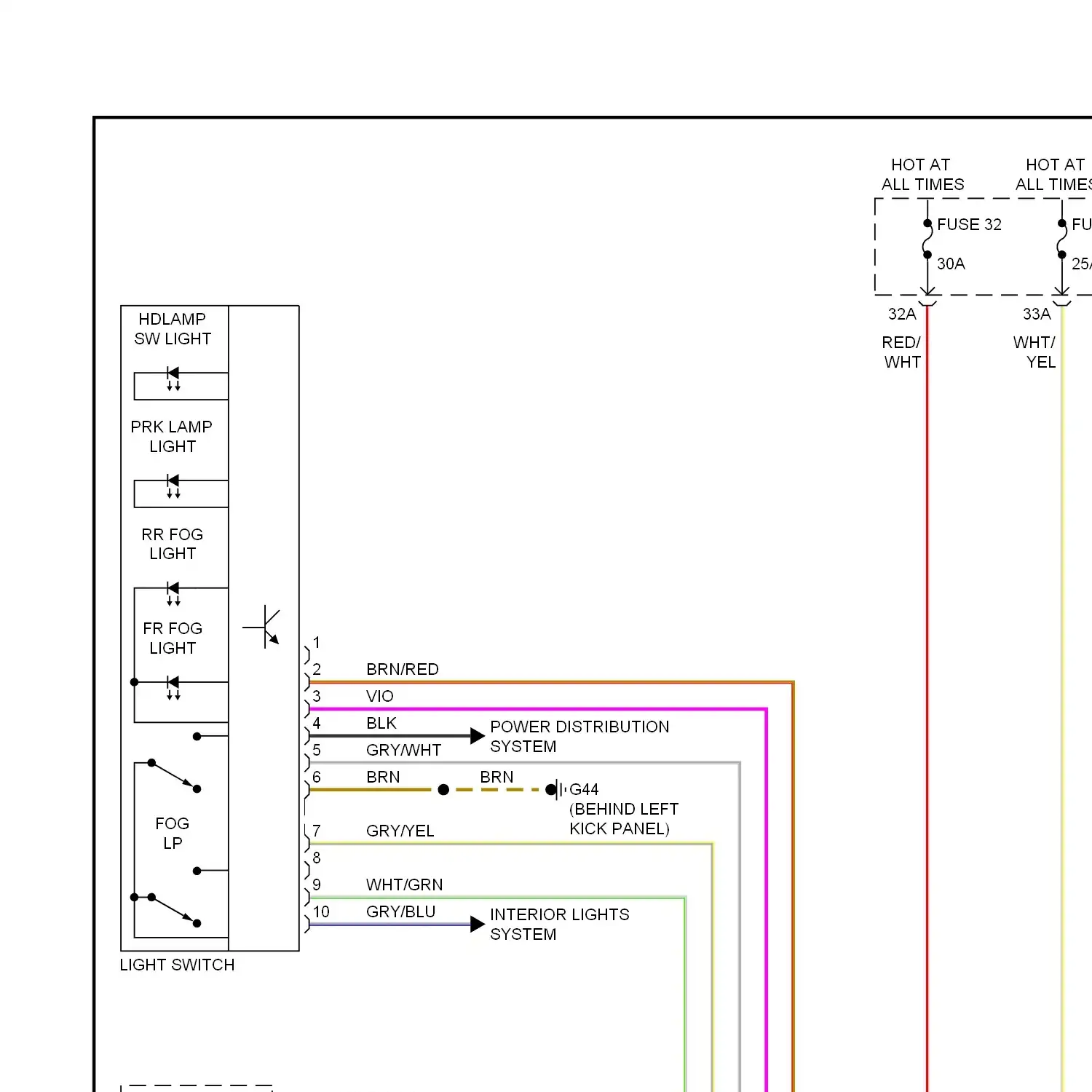Click the magenta VIO wire at pin 3

point(539,708)
